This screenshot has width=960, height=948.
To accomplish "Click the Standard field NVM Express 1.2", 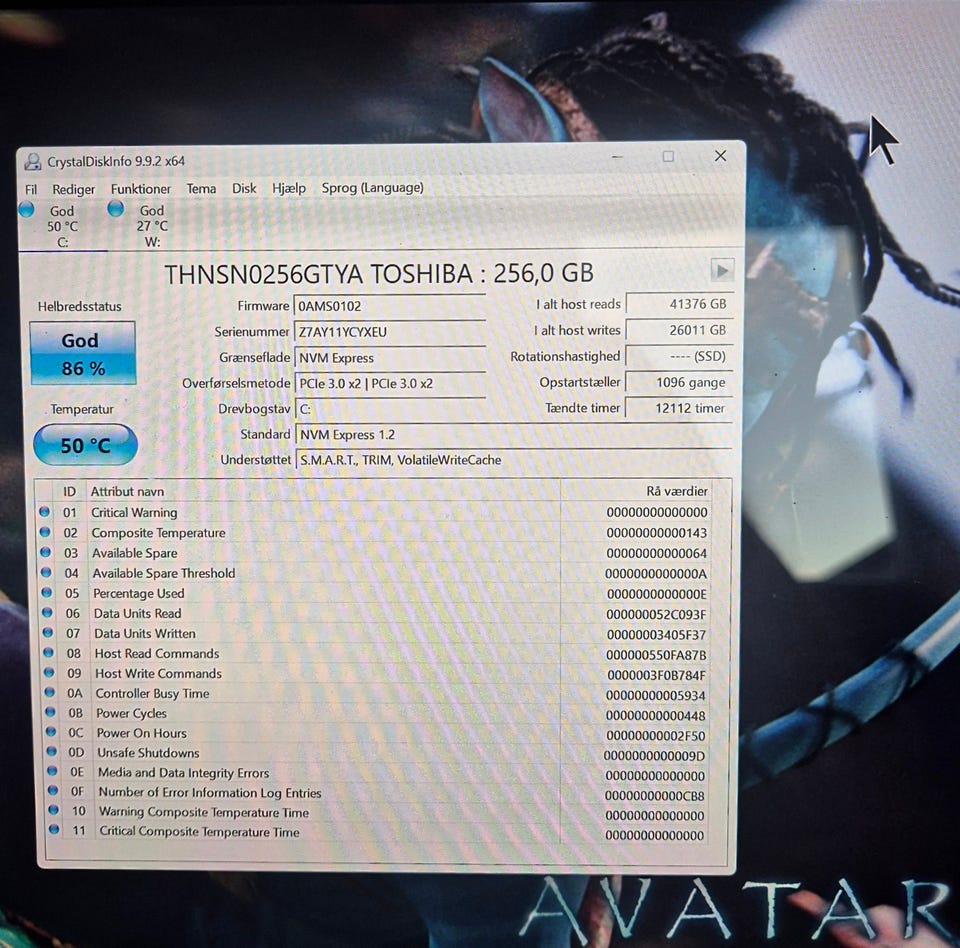I will click(x=513, y=434).
